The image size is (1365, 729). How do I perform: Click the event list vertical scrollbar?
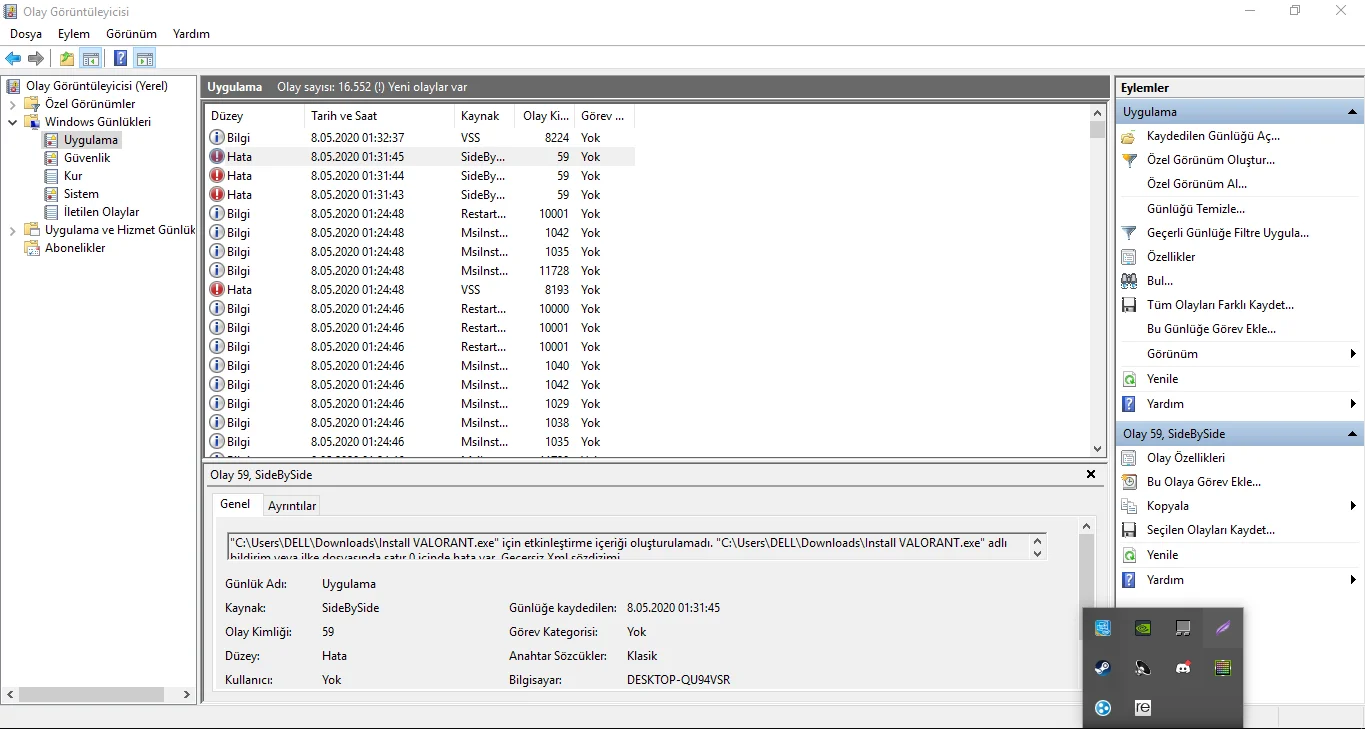pyautogui.click(x=1097, y=280)
